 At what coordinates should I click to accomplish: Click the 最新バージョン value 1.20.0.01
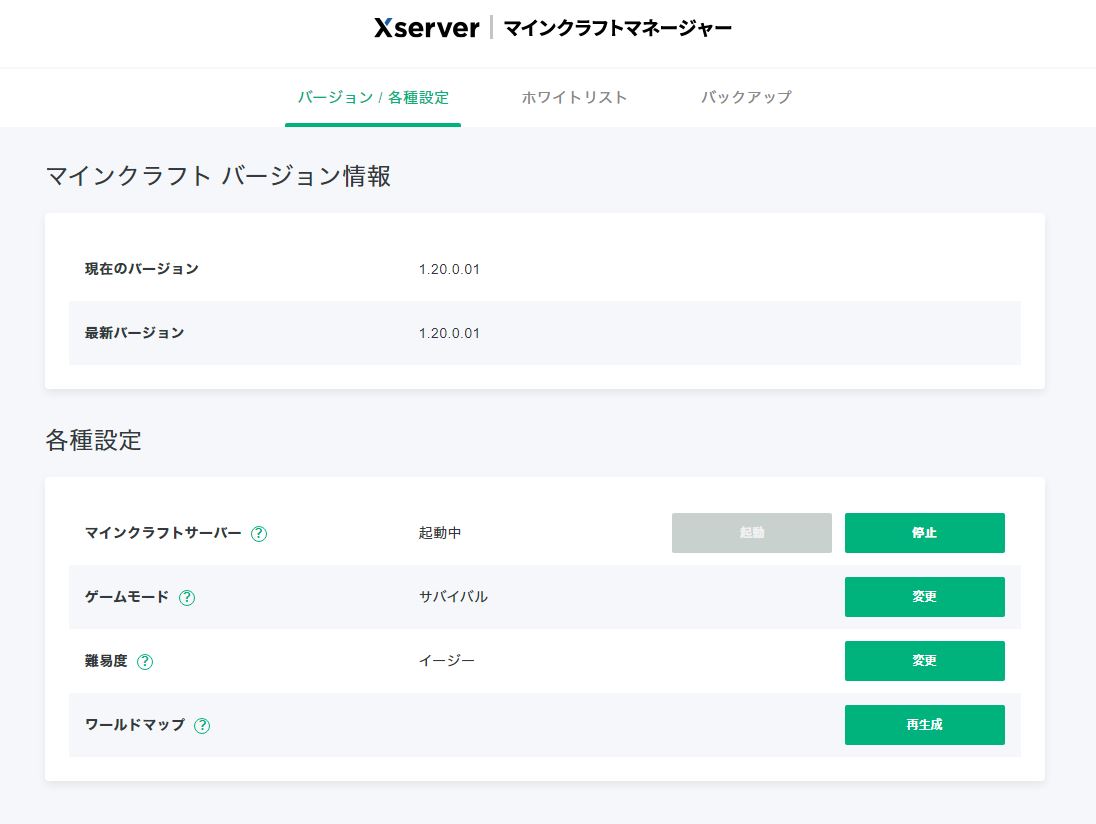pos(449,333)
